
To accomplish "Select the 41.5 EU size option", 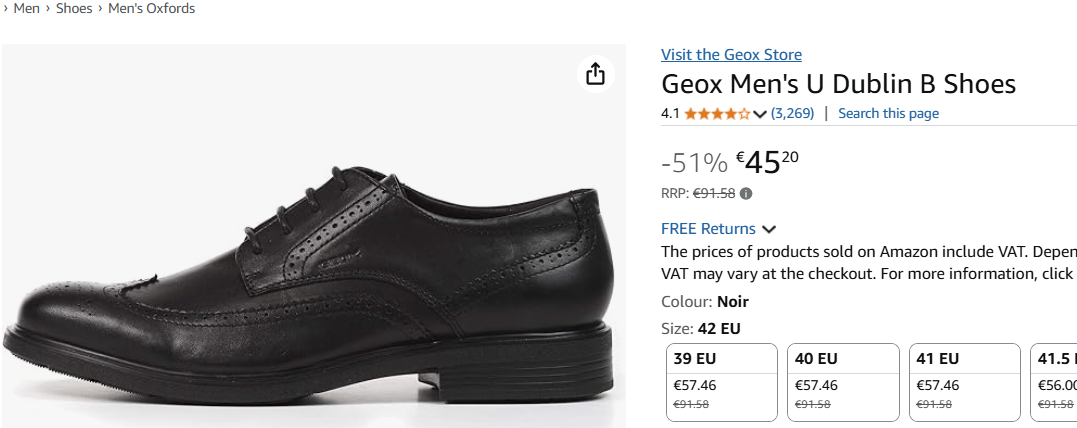I will 1054,382.
